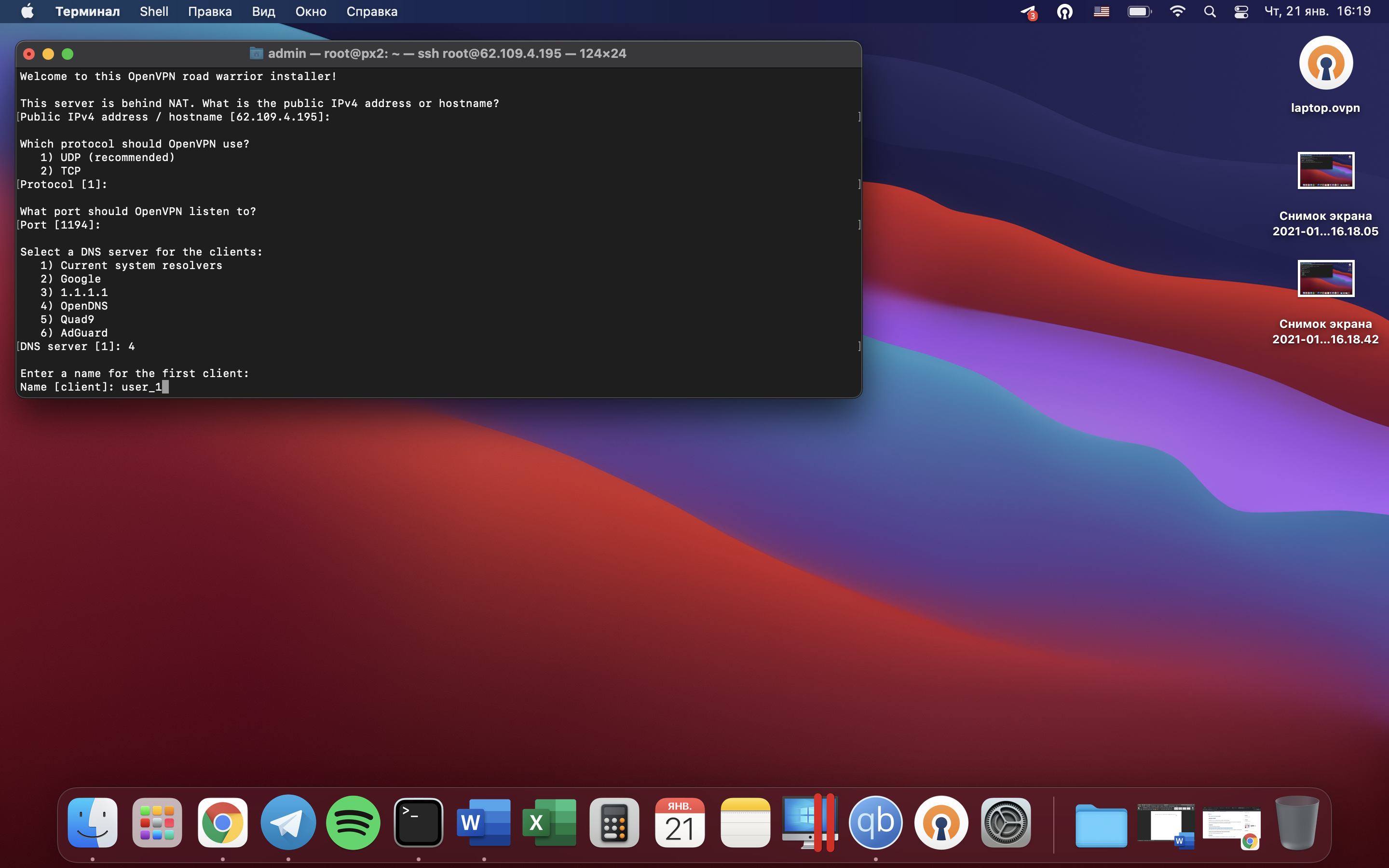Open Microsoft Excel from dock
The height and width of the screenshot is (868, 1389).
point(549,822)
